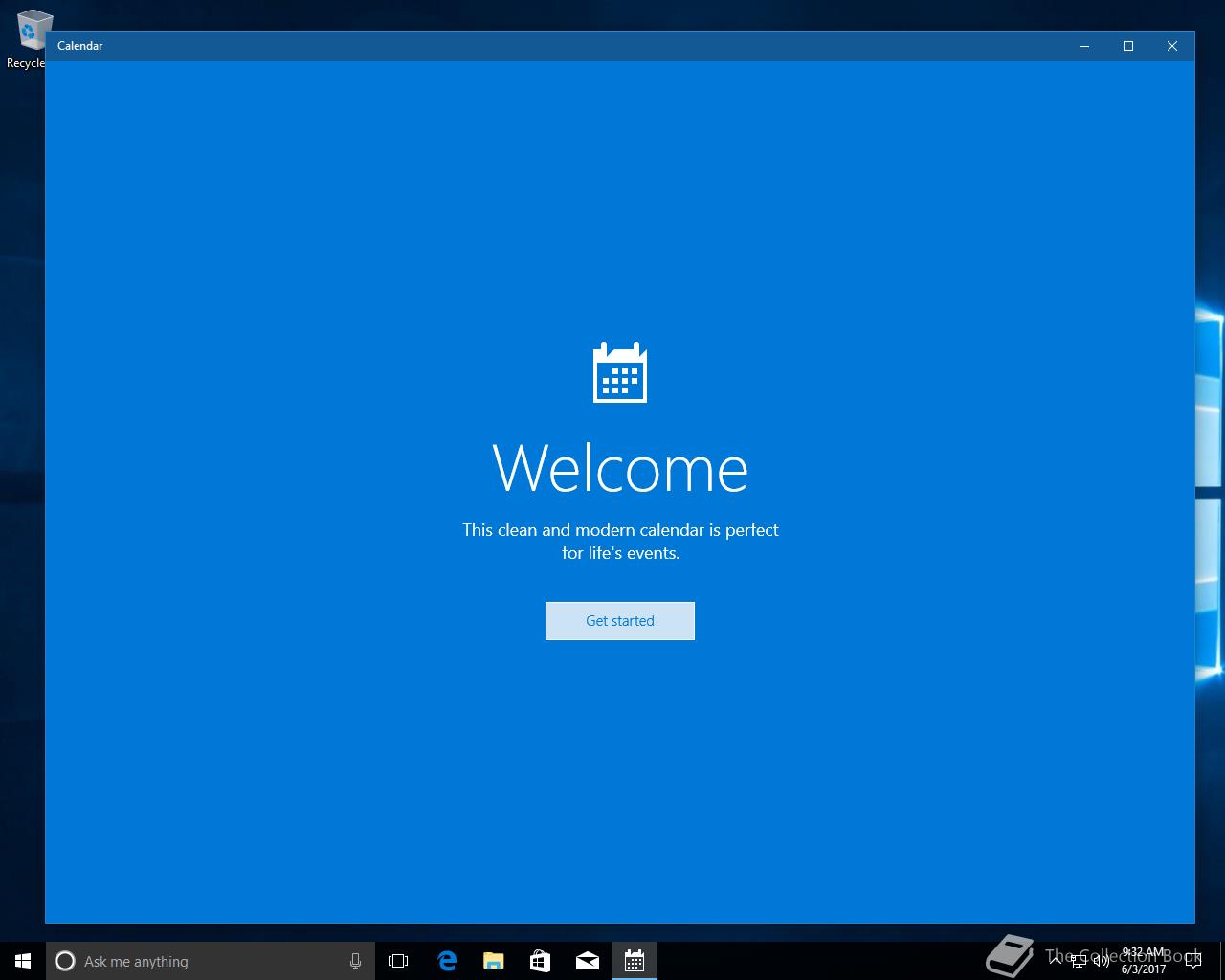Click the Get started button
Image resolution: width=1225 pixels, height=980 pixels.
tap(620, 621)
